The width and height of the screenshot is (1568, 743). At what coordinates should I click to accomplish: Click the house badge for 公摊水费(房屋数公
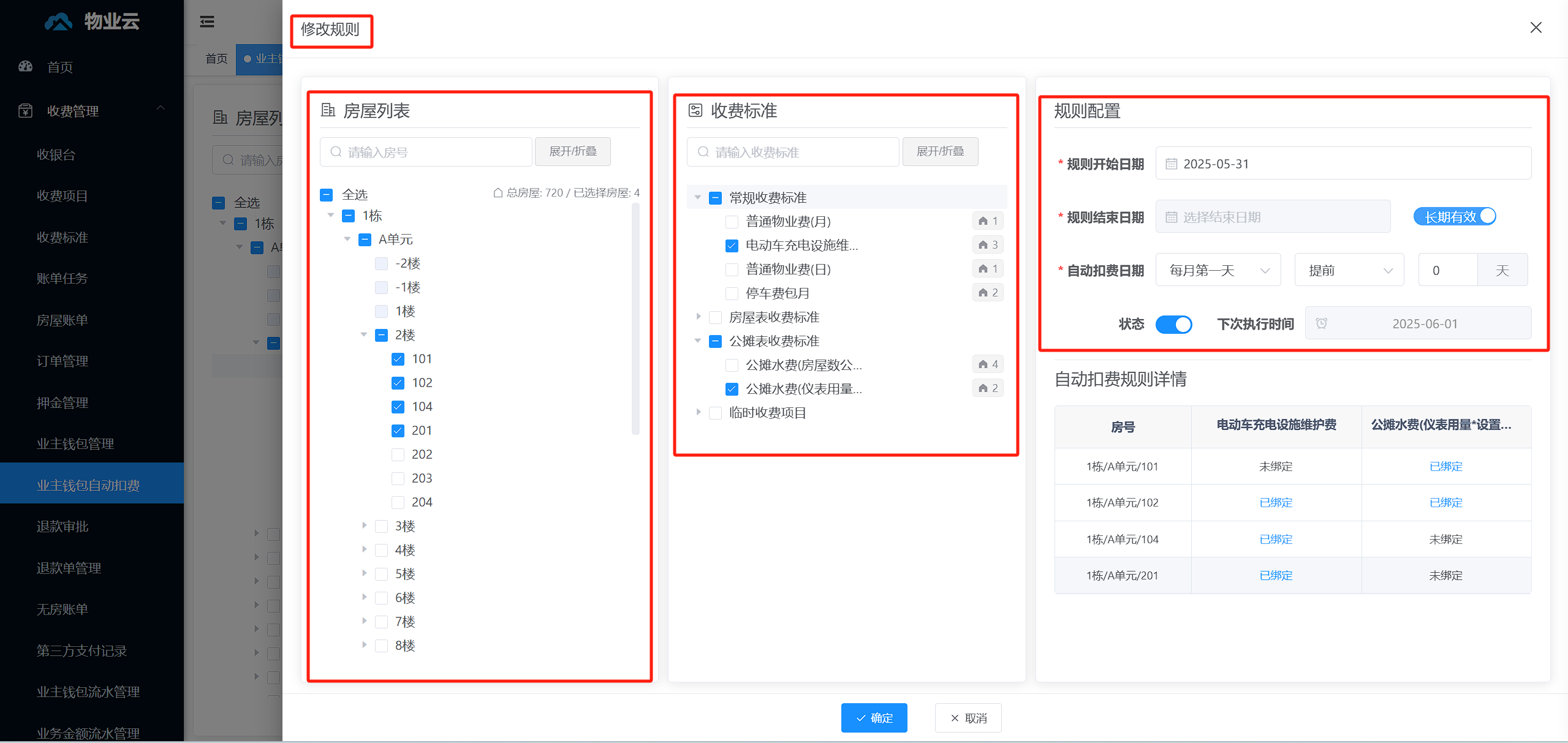click(988, 364)
